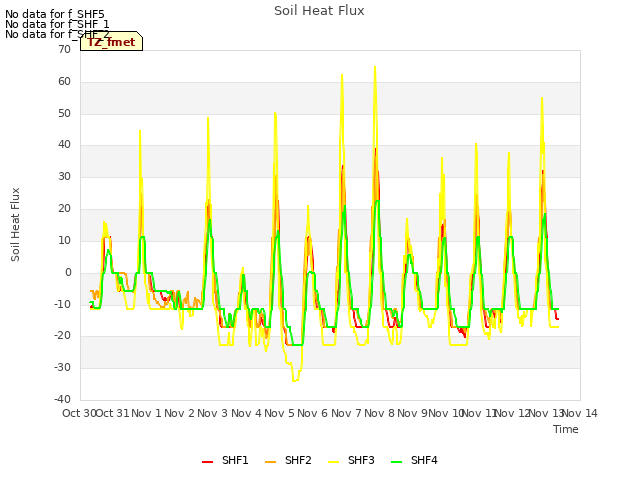Click the y-axis tick label -30
Image resolution: width=640 pixels, height=480 pixels.
pyautogui.click(x=63, y=367)
